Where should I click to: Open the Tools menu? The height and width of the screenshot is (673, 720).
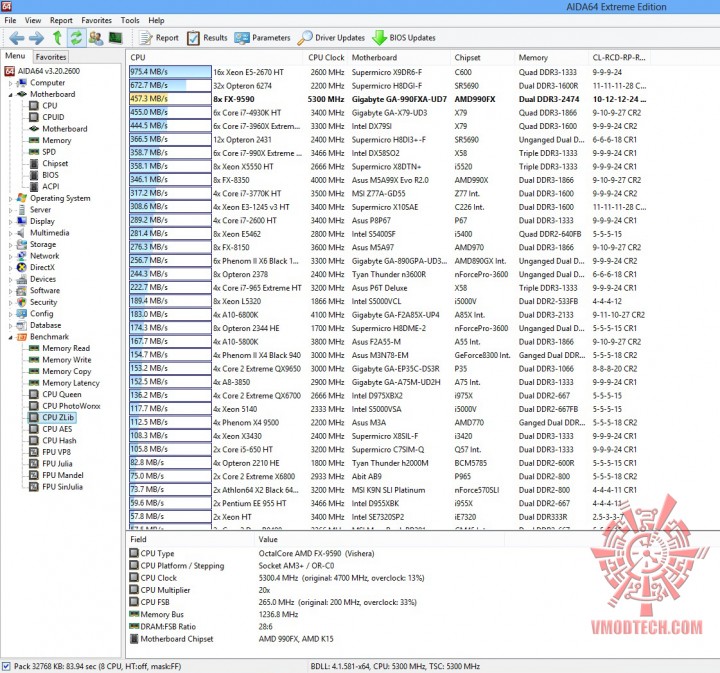click(x=130, y=20)
